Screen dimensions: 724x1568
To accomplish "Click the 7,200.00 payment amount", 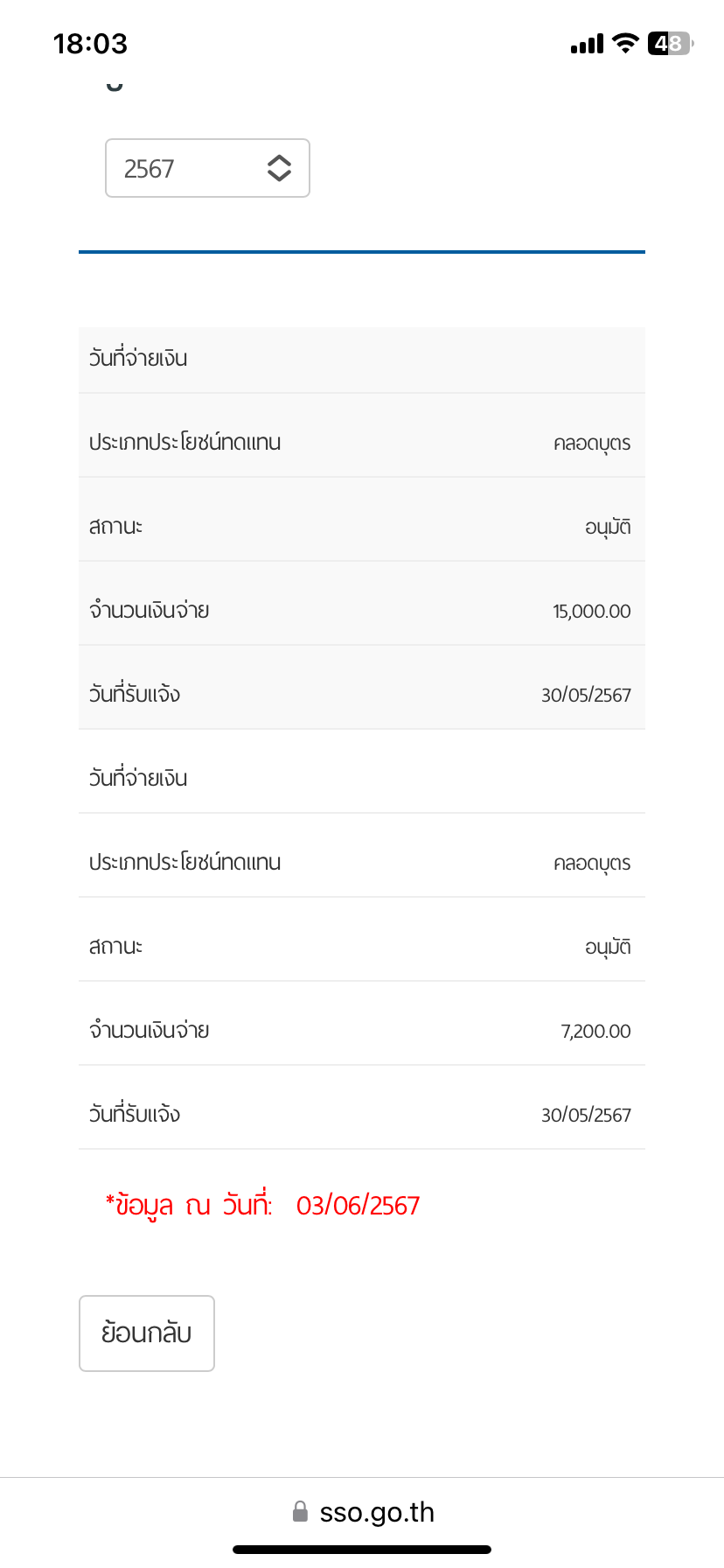I will (x=595, y=1031).
